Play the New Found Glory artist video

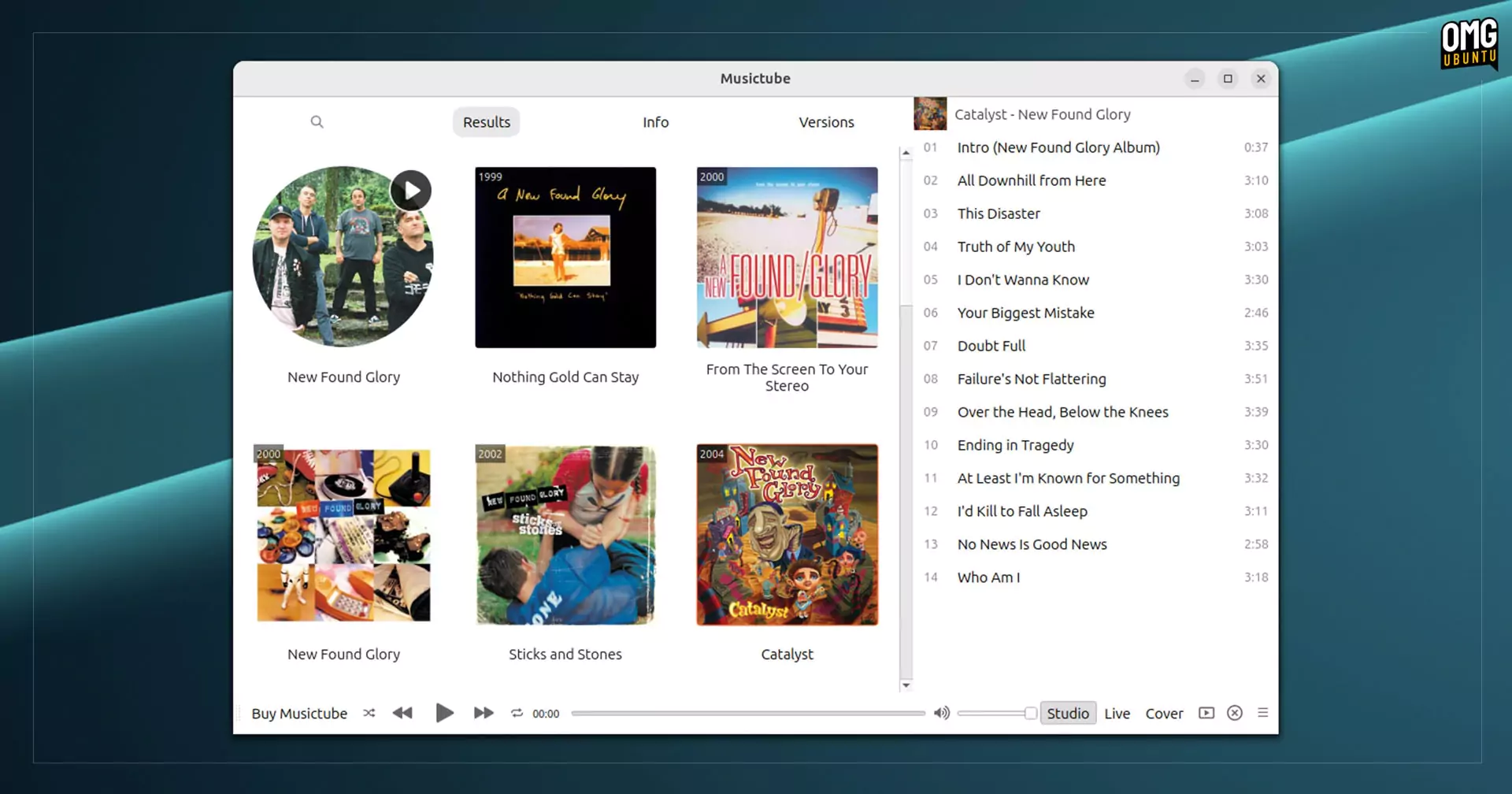click(409, 190)
